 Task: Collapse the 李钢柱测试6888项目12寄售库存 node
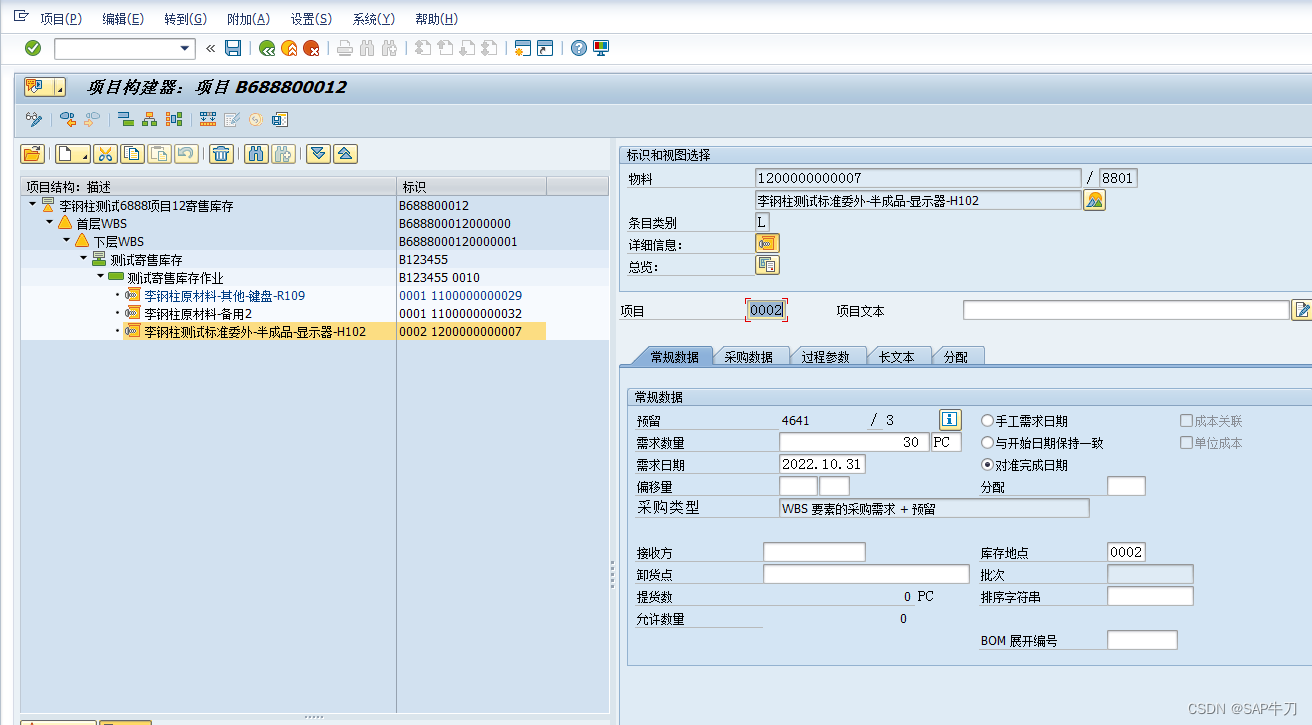tap(31, 205)
